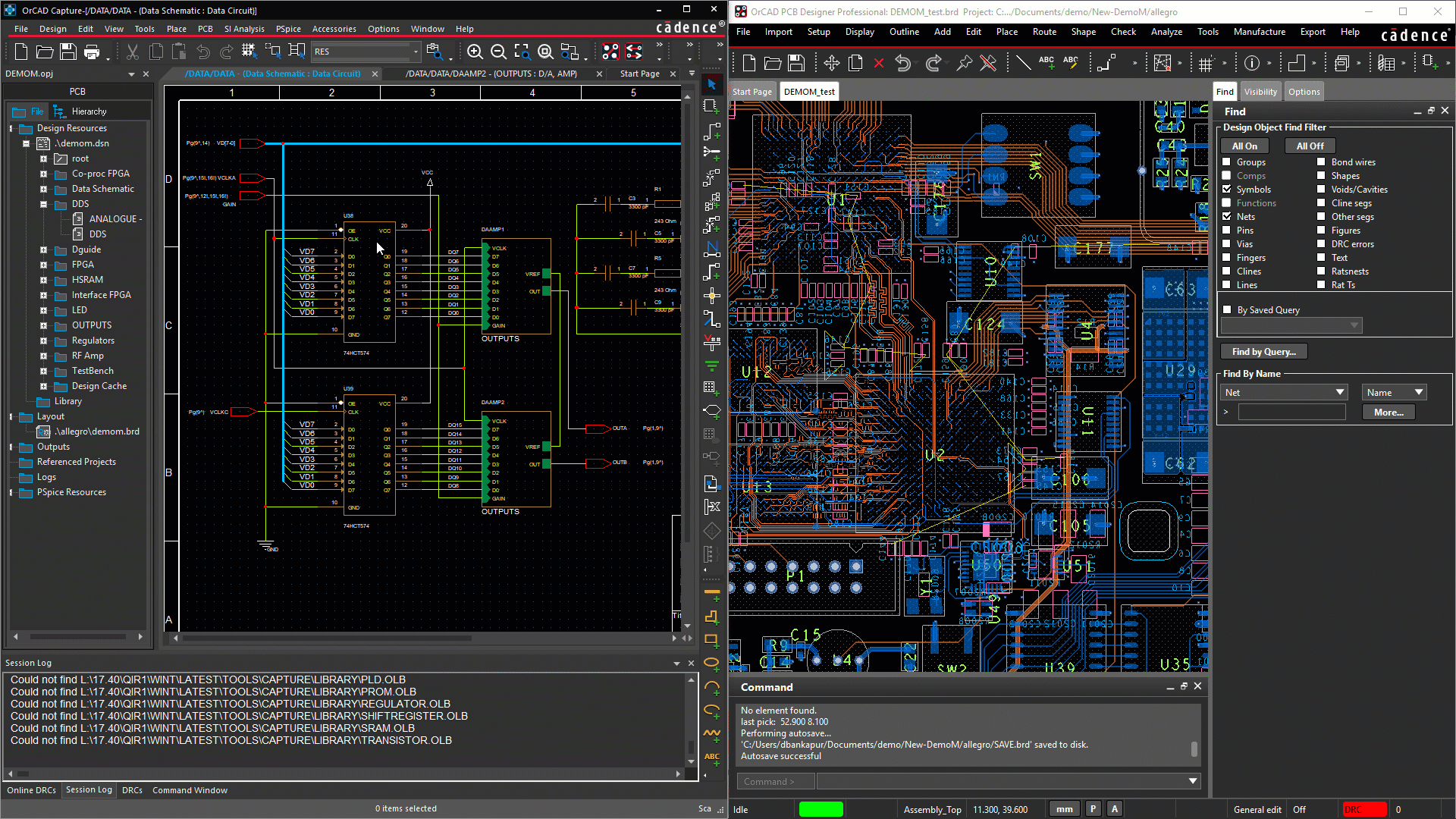Image resolution: width=1456 pixels, height=819 pixels.
Task: Click the Open folder icon in PCB Designer
Action: point(773,63)
